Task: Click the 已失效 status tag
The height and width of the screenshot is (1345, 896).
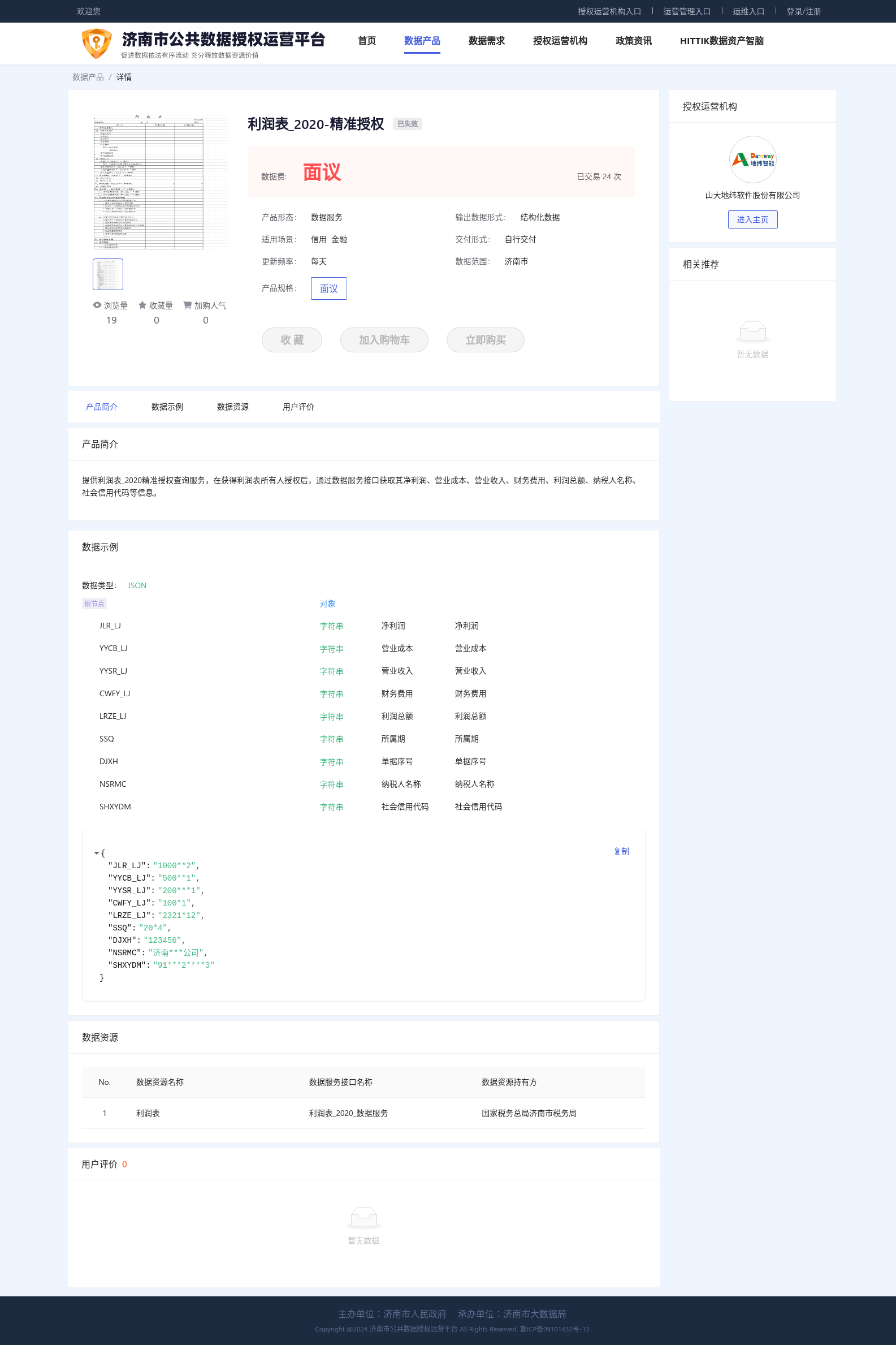Action: (407, 124)
